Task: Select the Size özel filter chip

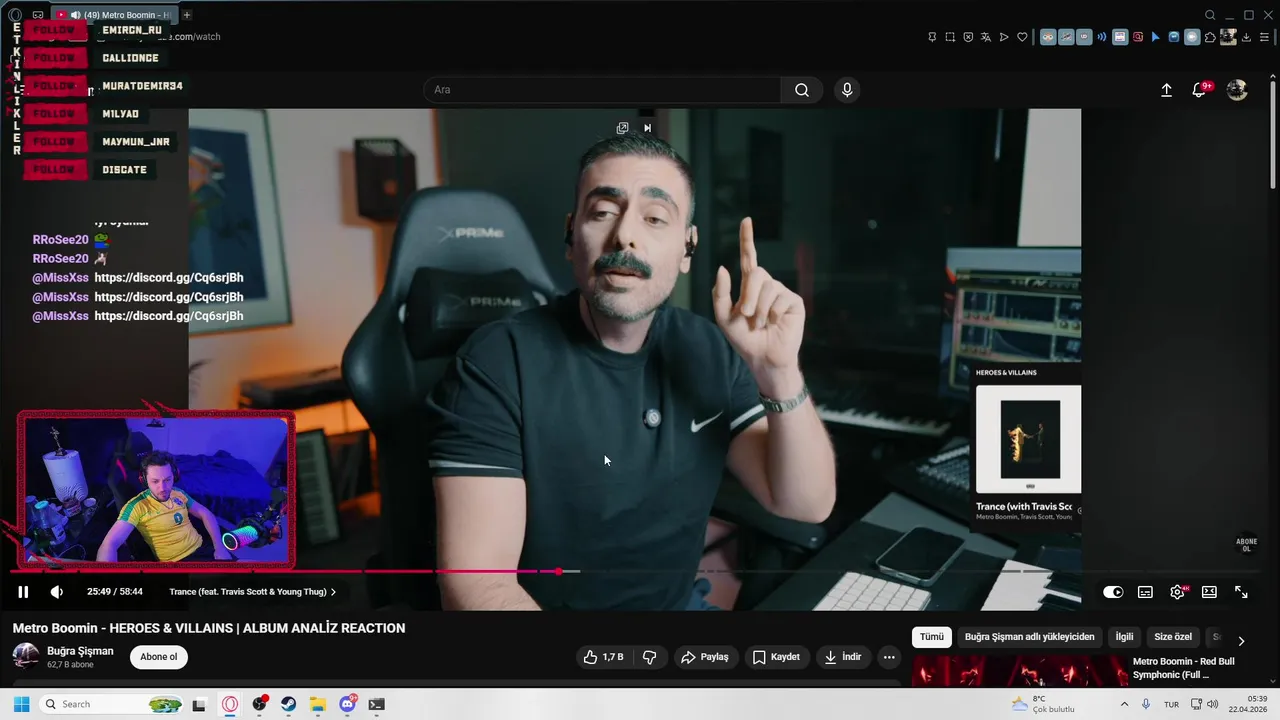Action: pos(1173,637)
